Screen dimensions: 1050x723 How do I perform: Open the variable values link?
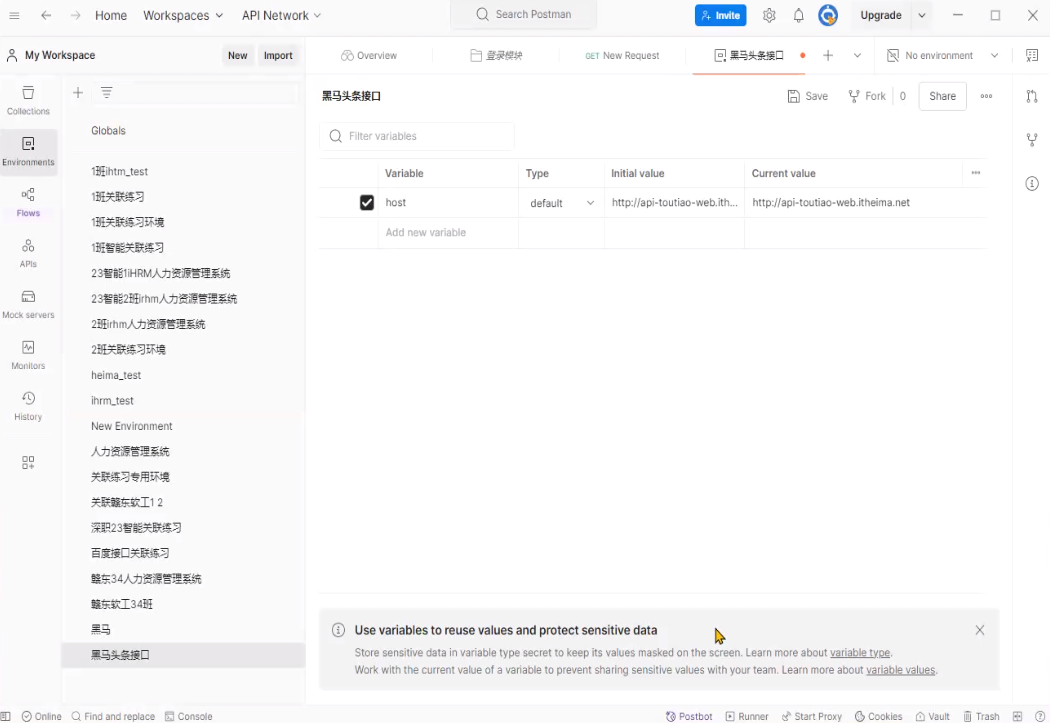pos(901,670)
